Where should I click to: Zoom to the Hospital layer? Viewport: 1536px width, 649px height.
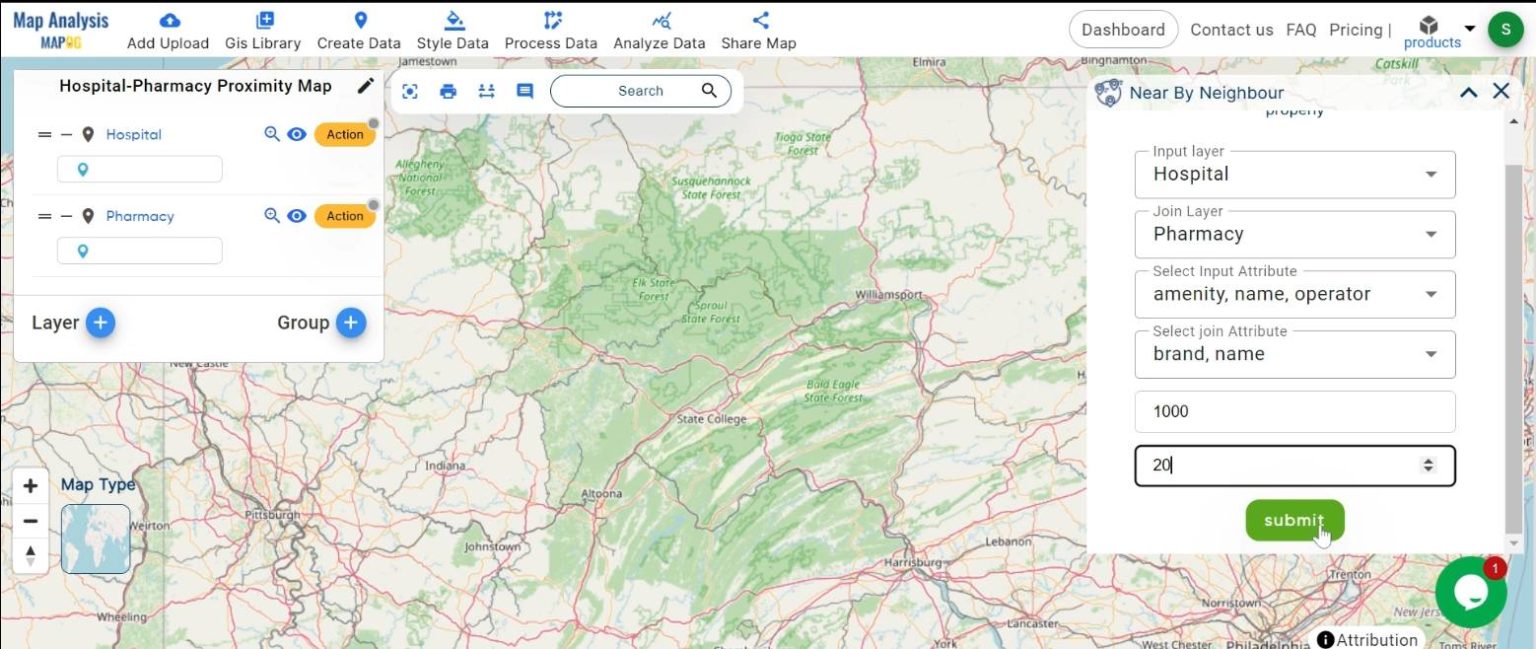point(272,134)
